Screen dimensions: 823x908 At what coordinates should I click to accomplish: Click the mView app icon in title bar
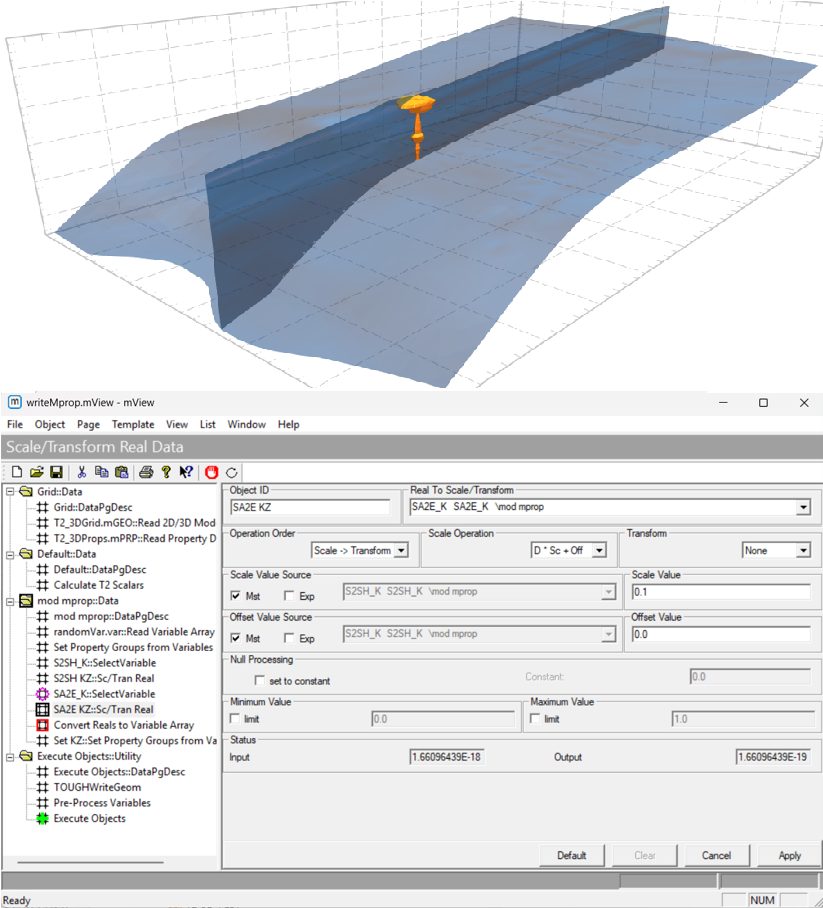(14, 402)
